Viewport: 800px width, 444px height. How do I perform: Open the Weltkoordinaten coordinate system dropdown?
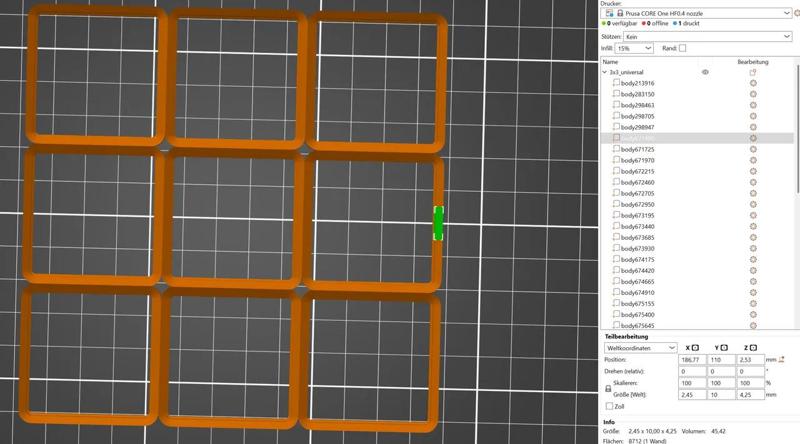coord(640,348)
